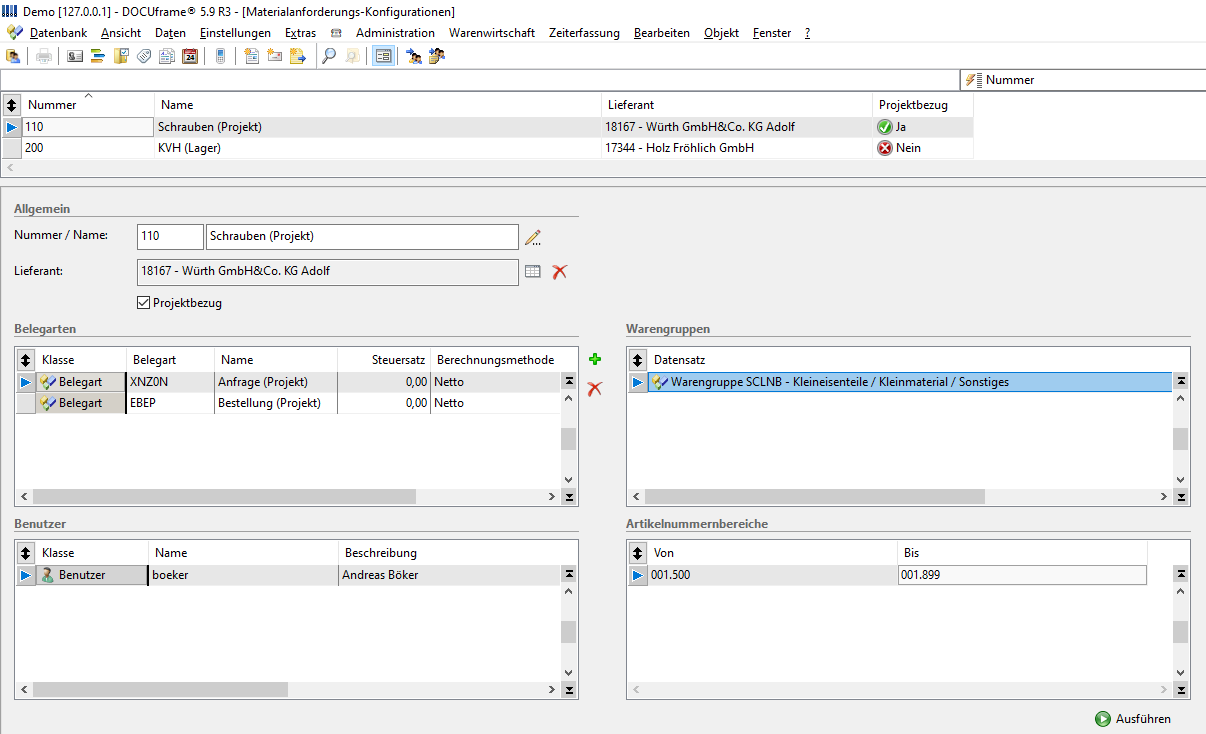Viewport: 1206px width, 734px height.
Task: Click the Bis field showing 001.899
Action: tap(1022, 575)
